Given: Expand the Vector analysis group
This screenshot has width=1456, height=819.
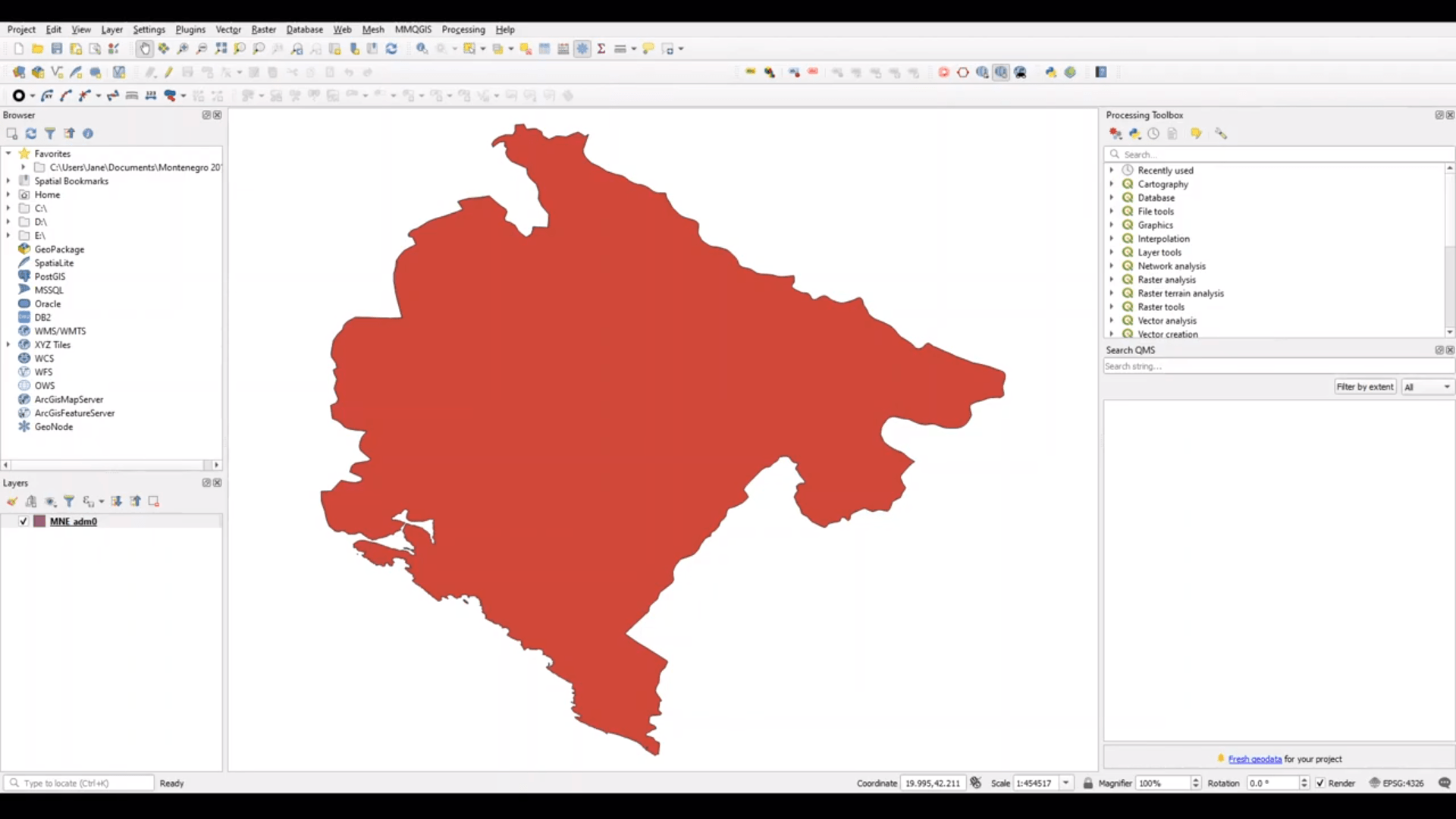Looking at the screenshot, I should (x=1112, y=320).
